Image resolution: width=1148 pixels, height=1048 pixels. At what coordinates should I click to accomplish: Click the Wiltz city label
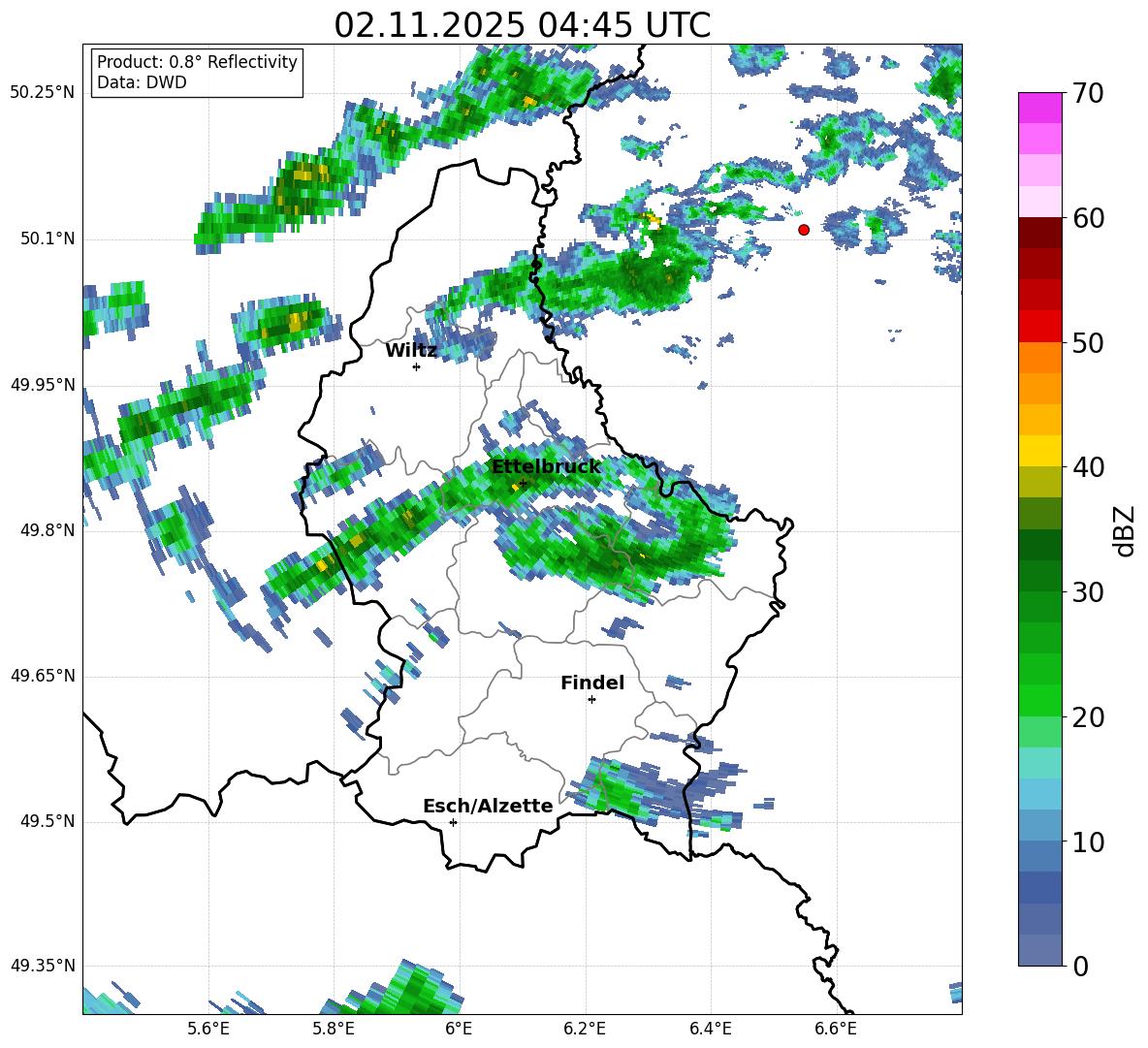pos(411,351)
